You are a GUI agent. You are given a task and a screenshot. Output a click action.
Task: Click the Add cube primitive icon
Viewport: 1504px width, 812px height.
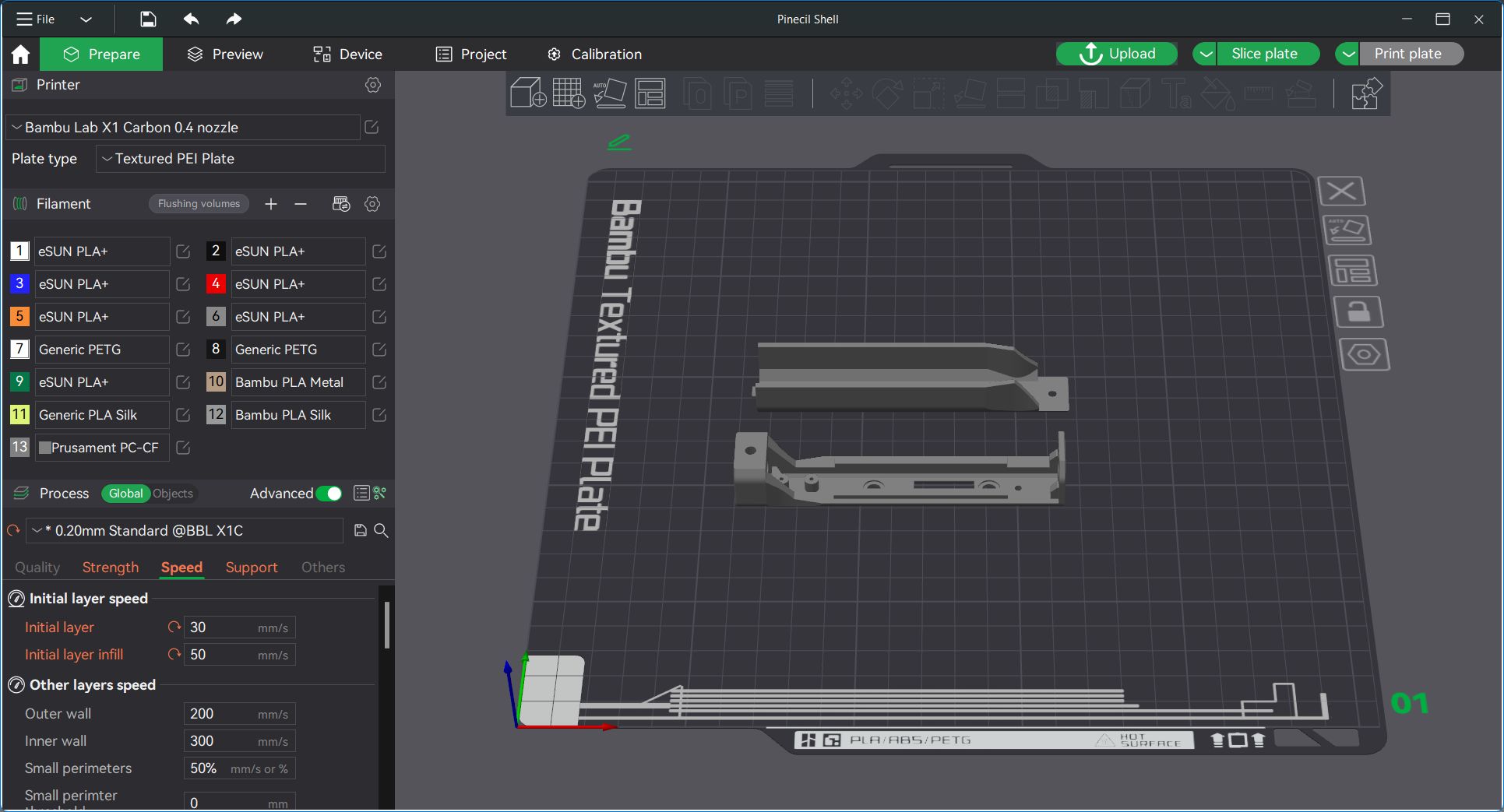[x=527, y=93]
